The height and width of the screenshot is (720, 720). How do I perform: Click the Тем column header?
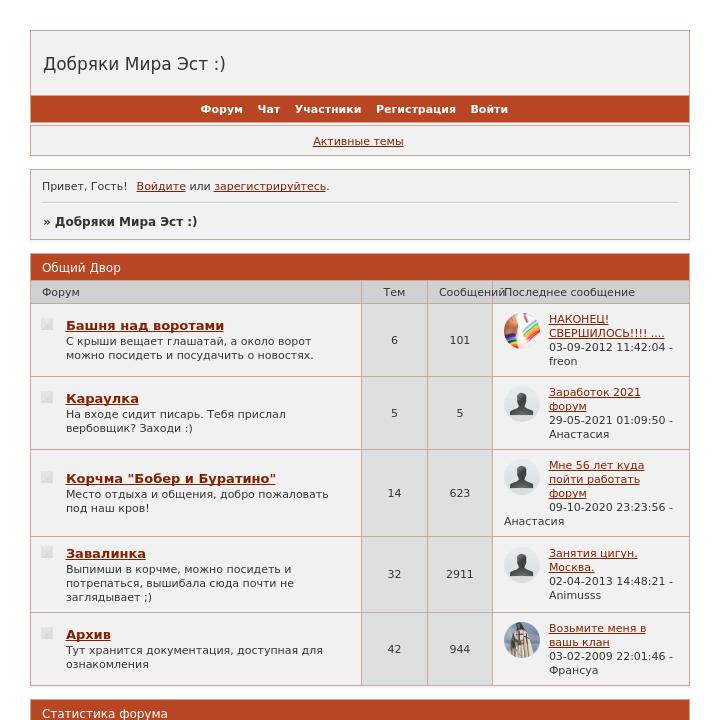[x=394, y=292]
